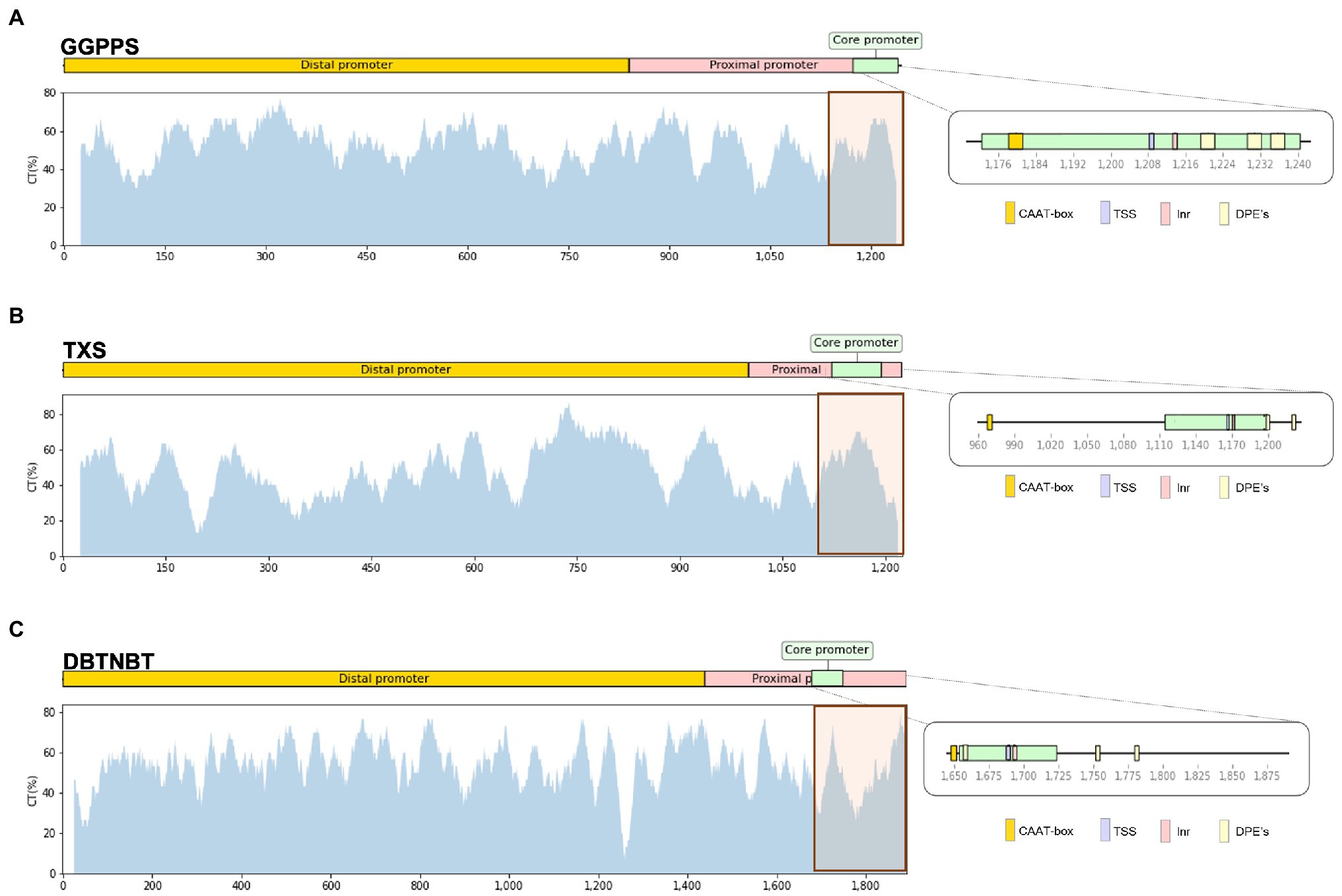Click the 1,050 tick label on GGPPS x-axis
This screenshot has height=896, width=1342.
coord(770,257)
